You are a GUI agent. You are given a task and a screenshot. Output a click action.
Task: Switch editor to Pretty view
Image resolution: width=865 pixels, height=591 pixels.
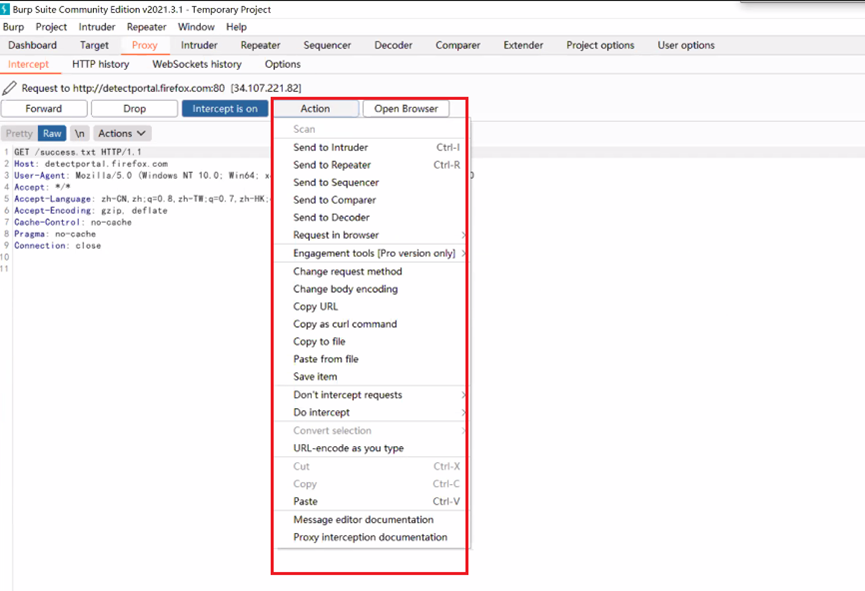coord(19,134)
